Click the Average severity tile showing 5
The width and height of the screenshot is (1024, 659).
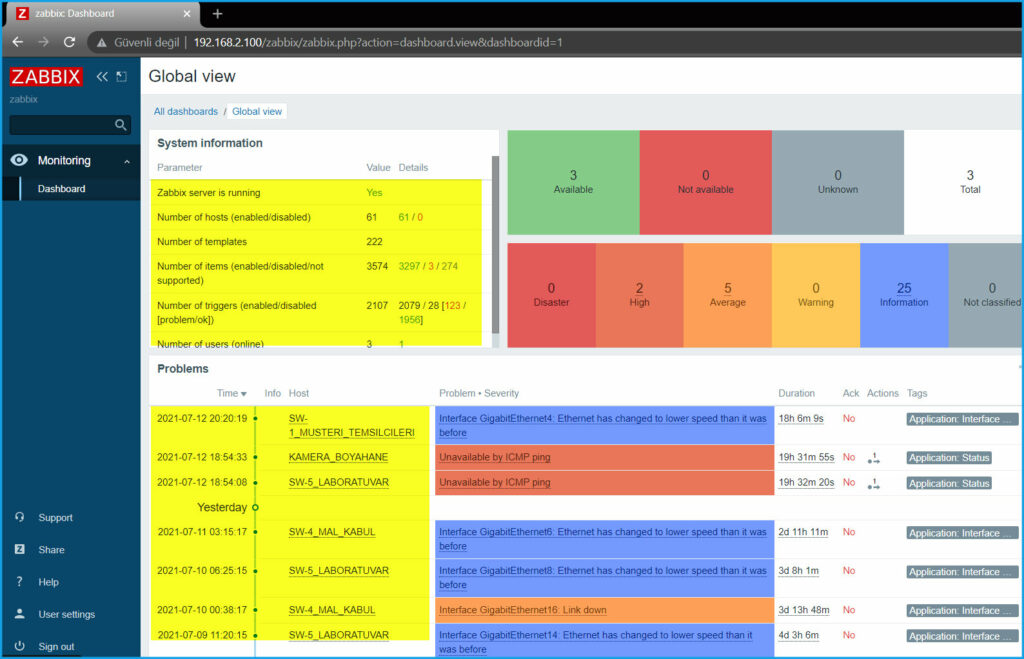pyautogui.click(x=728, y=295)
